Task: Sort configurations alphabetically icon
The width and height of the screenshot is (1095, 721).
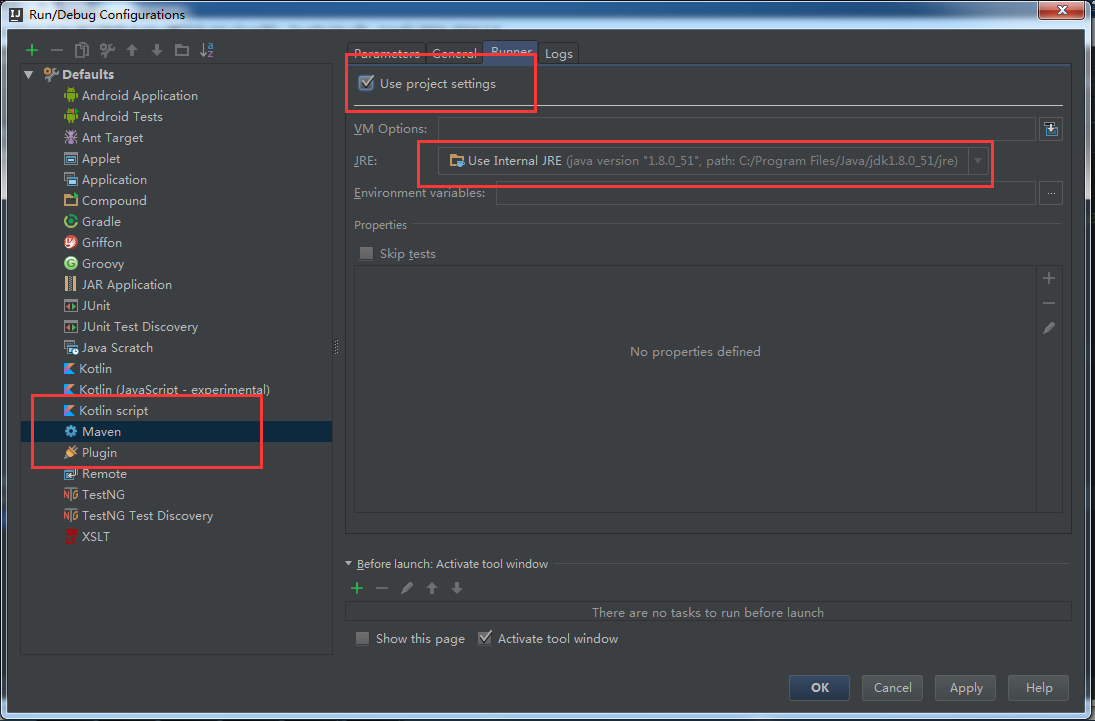Action: coord(207,50)
